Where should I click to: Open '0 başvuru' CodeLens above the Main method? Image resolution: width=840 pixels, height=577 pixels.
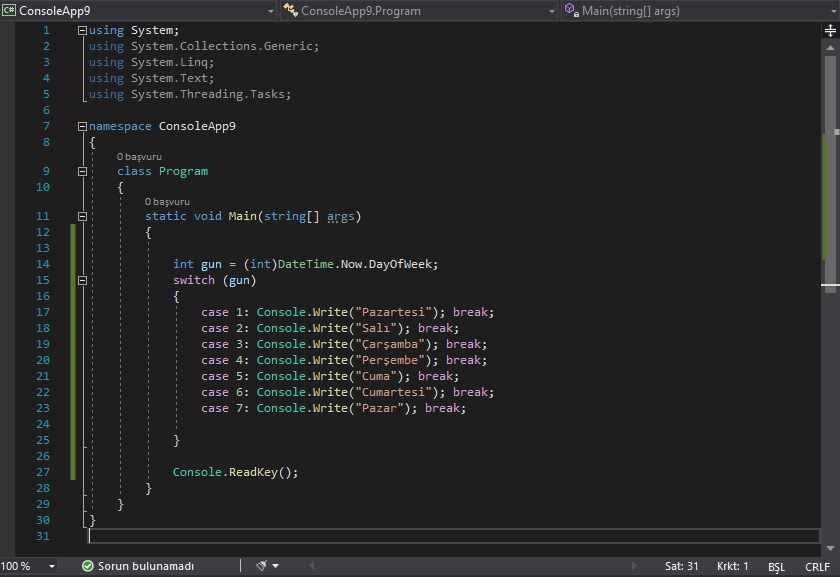167,202
